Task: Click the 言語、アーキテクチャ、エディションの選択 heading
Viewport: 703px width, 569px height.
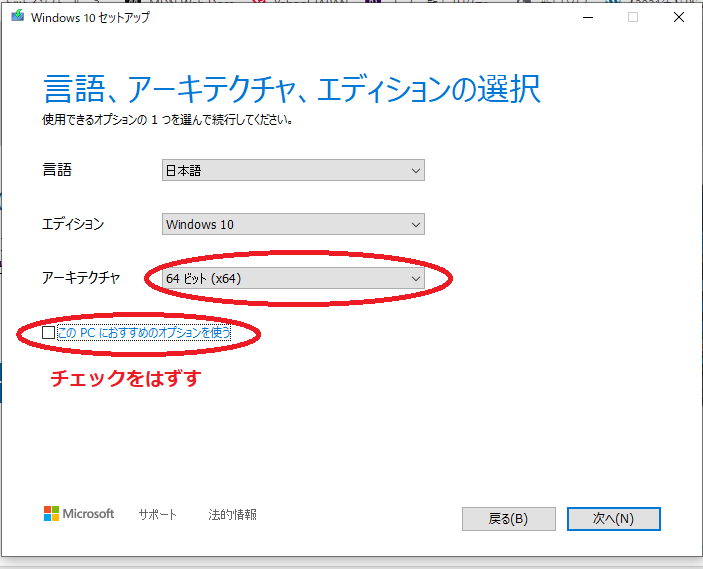Action: 292,89
